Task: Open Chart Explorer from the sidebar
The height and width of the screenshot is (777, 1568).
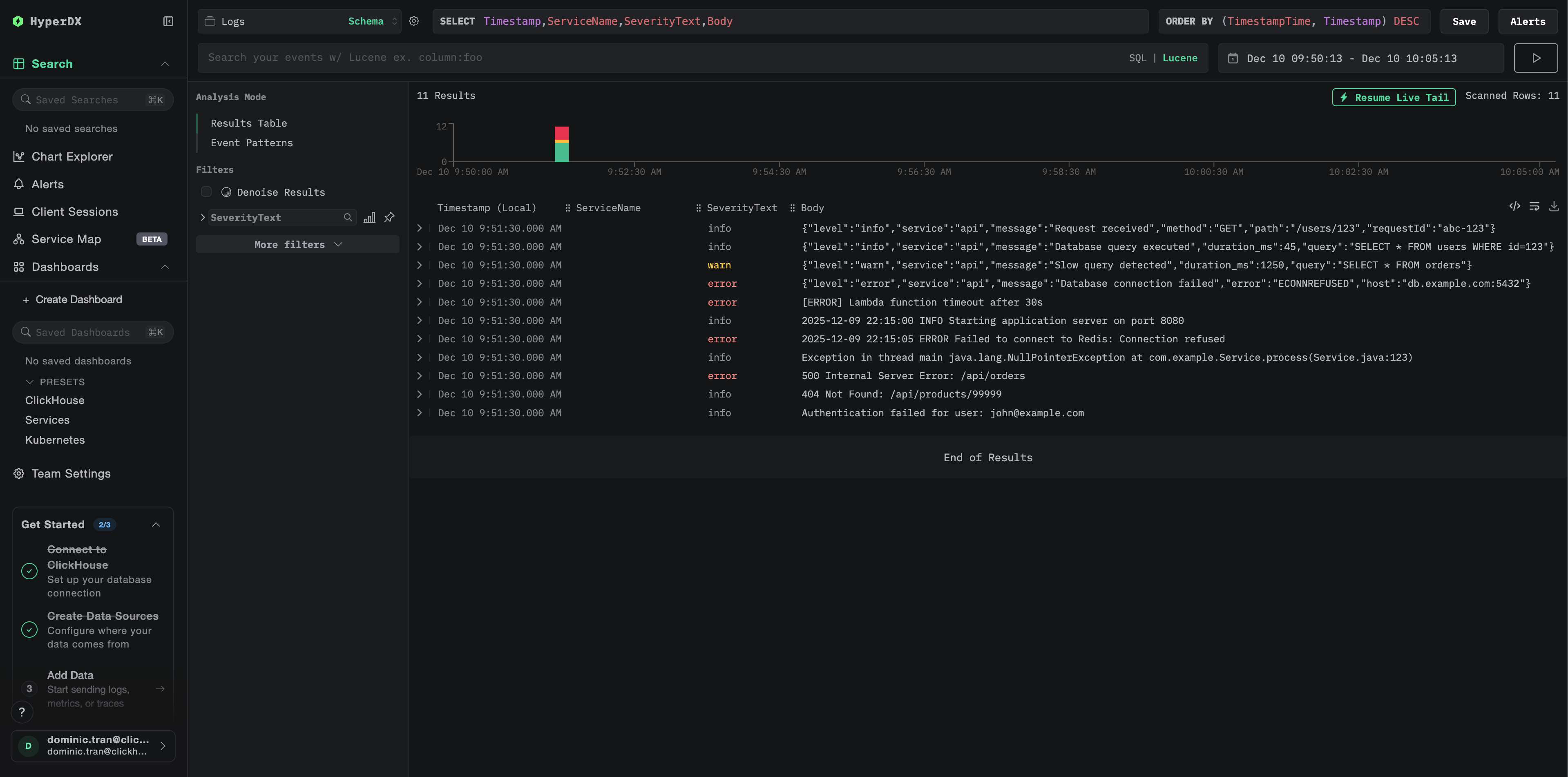Action: coord(71,156)
